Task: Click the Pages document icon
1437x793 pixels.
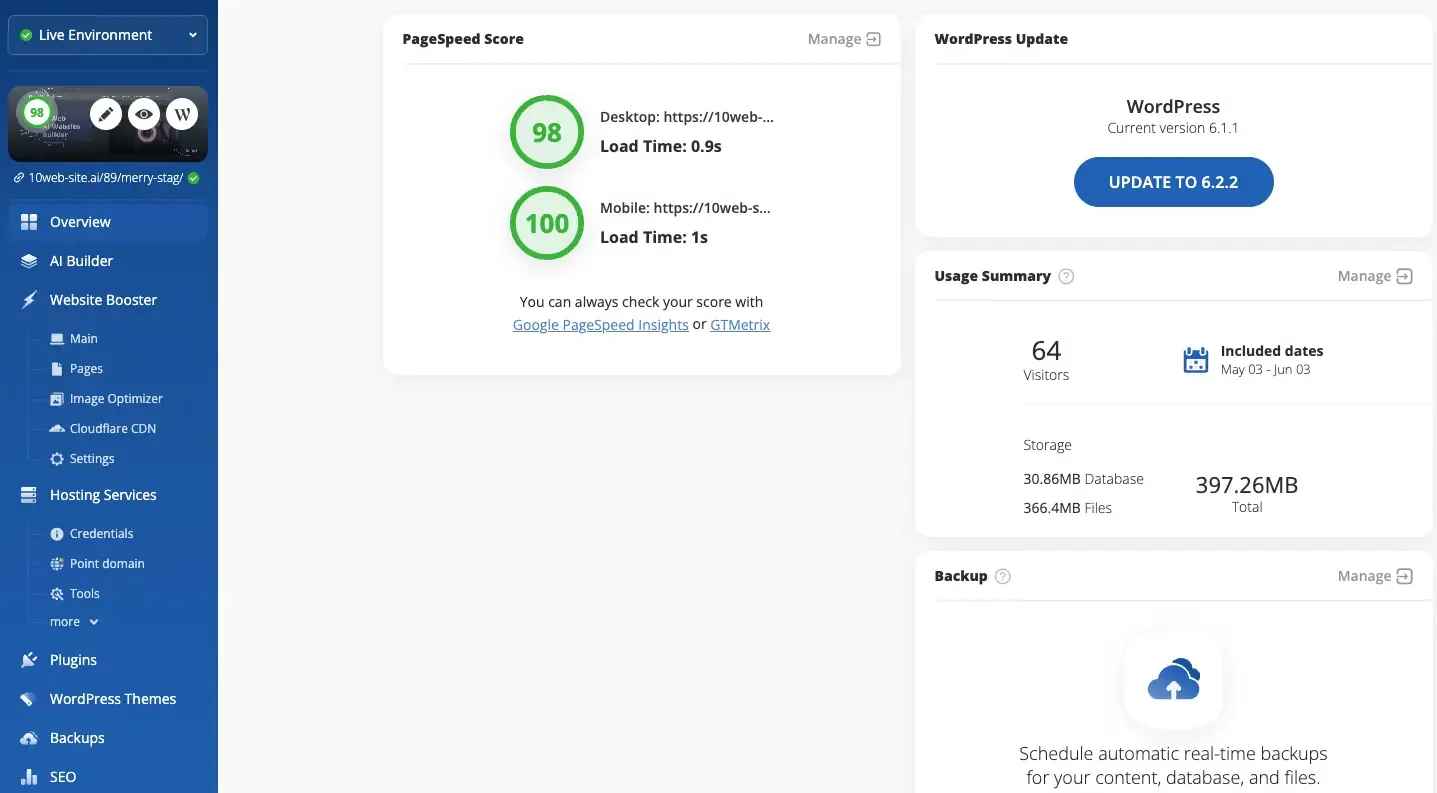Action: [57, 369]
